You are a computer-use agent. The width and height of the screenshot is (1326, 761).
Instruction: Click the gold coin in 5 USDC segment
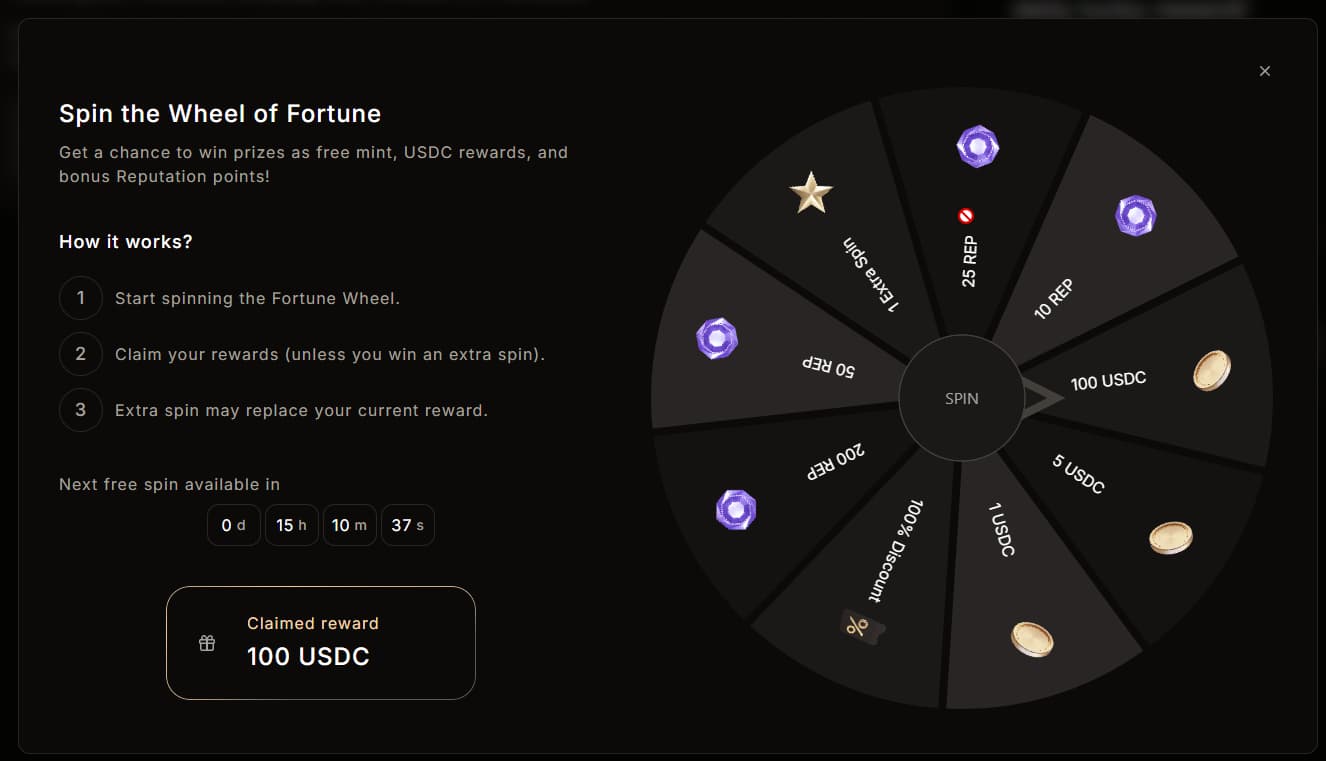pos(1171,537)
